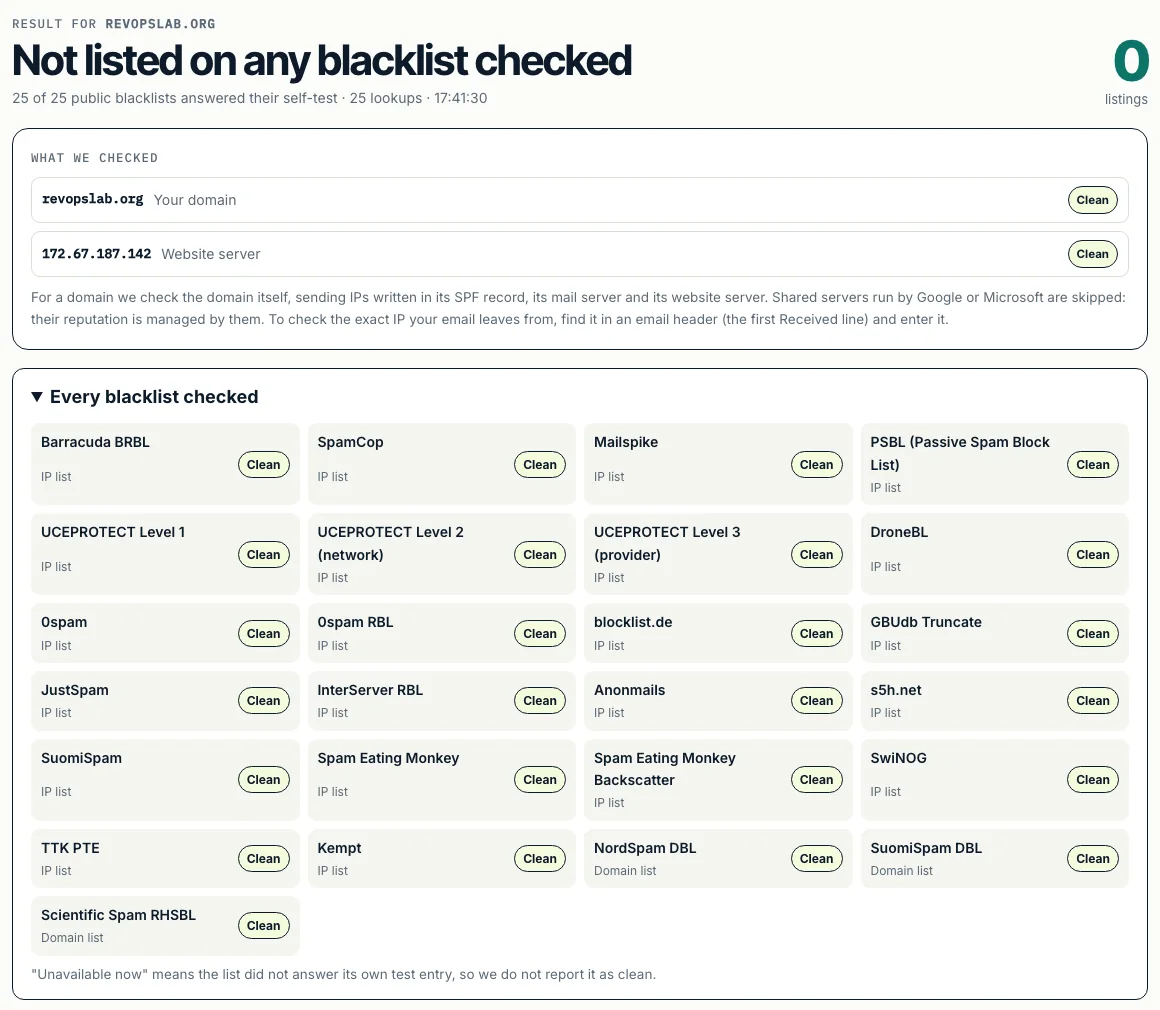
Task: Click the SuomiSpam DBL Clean badge
Action: pyautogui.click(x=1093, y=858)
